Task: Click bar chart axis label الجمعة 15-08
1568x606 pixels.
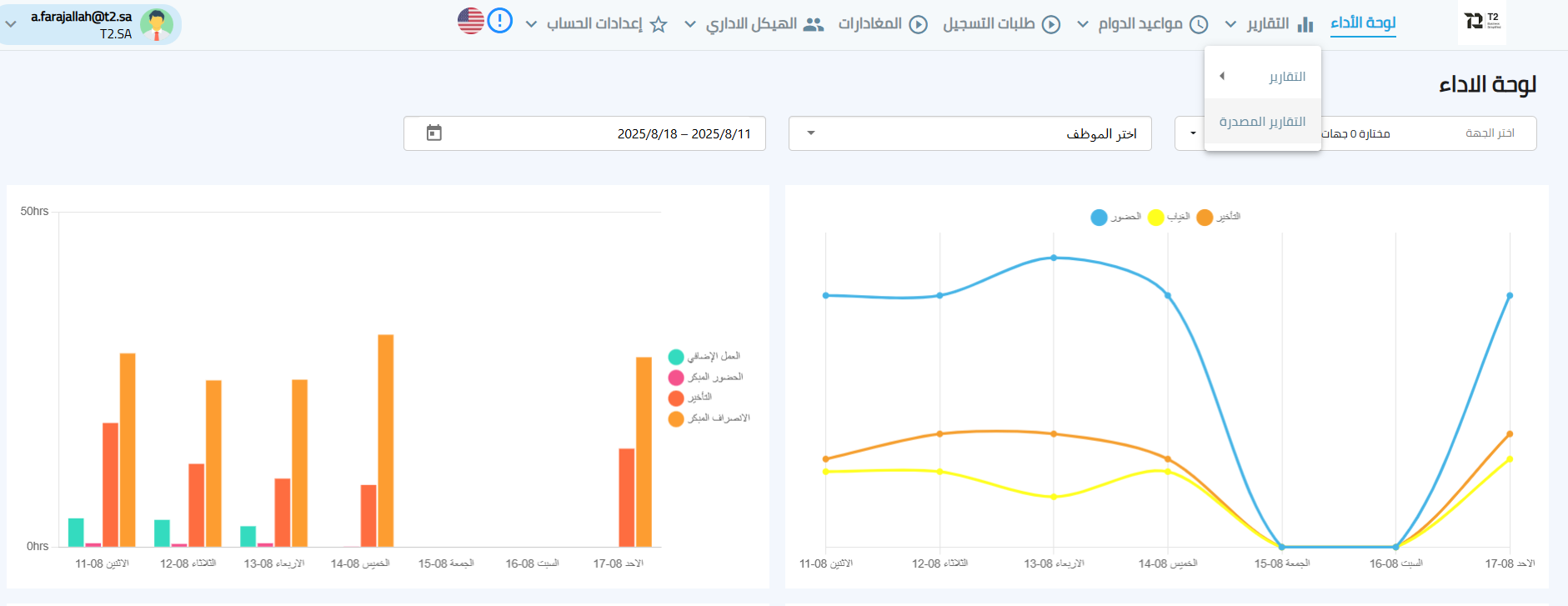Action: 446,564
